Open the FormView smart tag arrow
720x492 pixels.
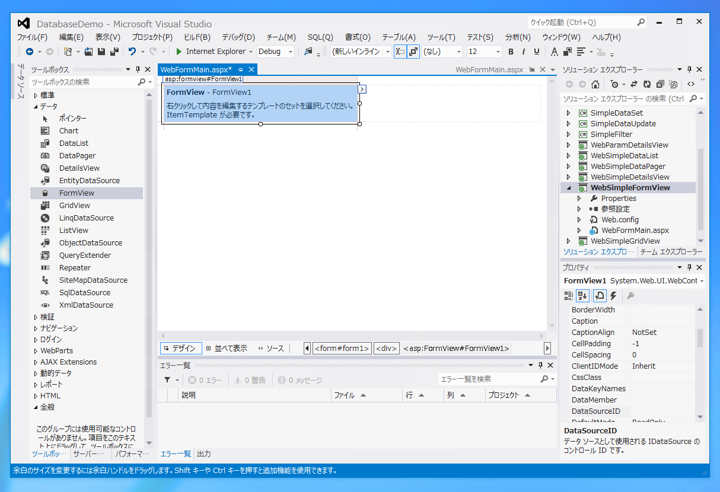tap(362, 89)
